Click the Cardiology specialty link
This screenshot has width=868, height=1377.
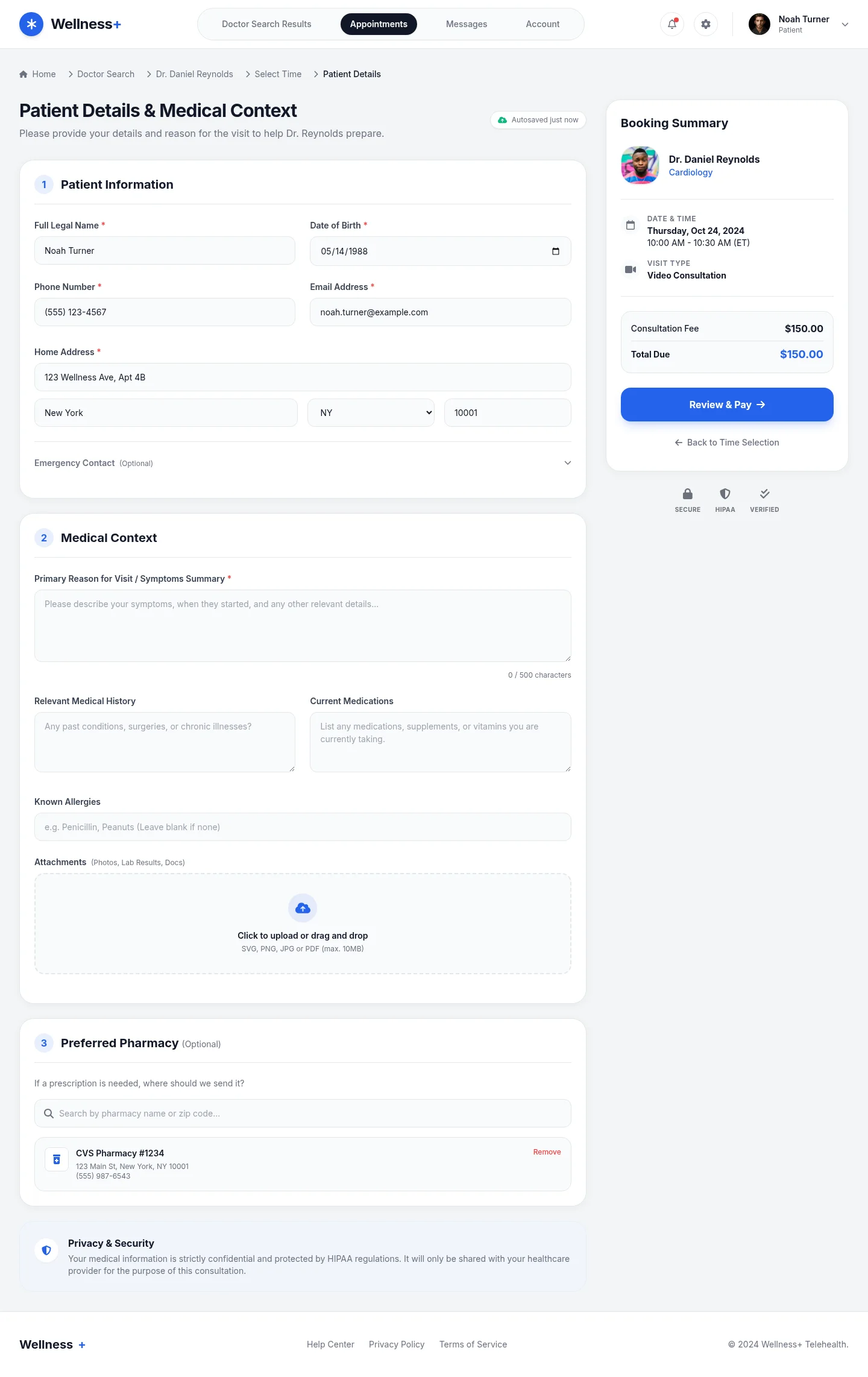click(x=690, y=172)
